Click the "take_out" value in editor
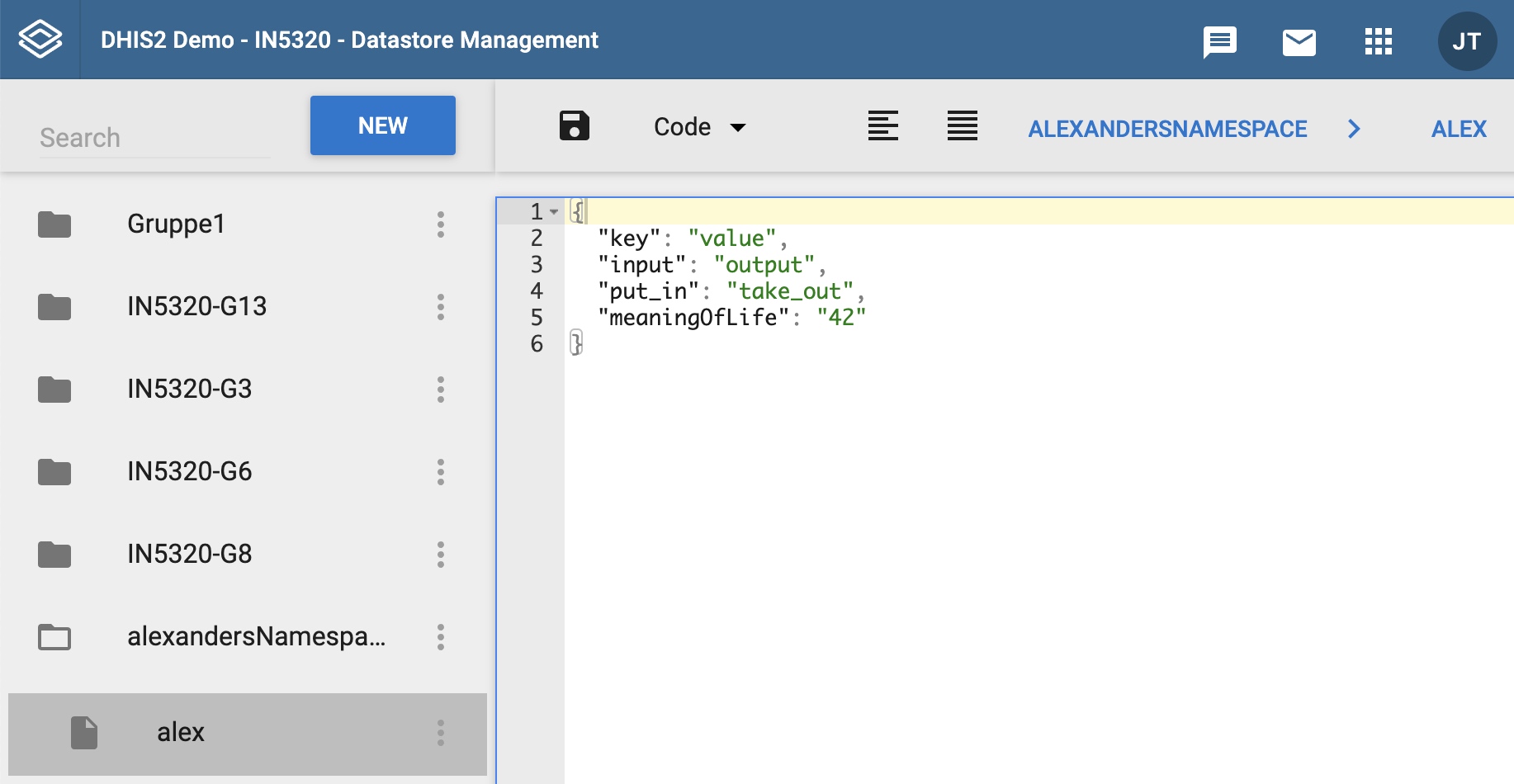 click(790, 291)
